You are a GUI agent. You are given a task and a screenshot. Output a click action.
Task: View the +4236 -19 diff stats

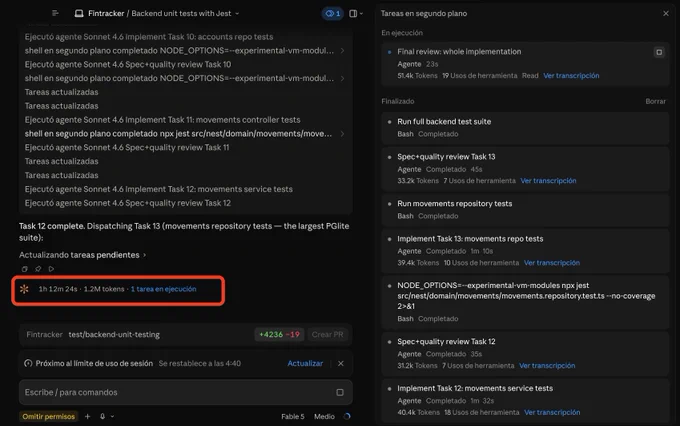(x=279, y=334)
